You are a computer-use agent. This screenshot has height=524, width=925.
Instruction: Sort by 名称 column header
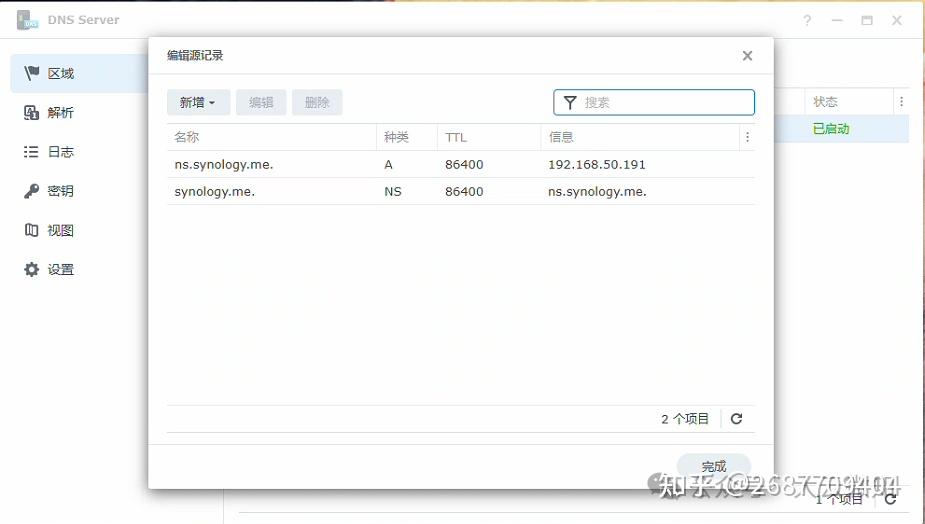[271, 137]
